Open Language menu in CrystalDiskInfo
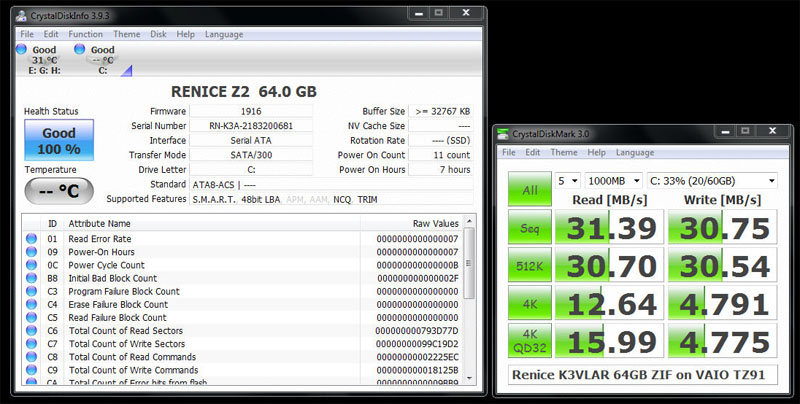This screenshot has height=404, width=800. [224, 34]
